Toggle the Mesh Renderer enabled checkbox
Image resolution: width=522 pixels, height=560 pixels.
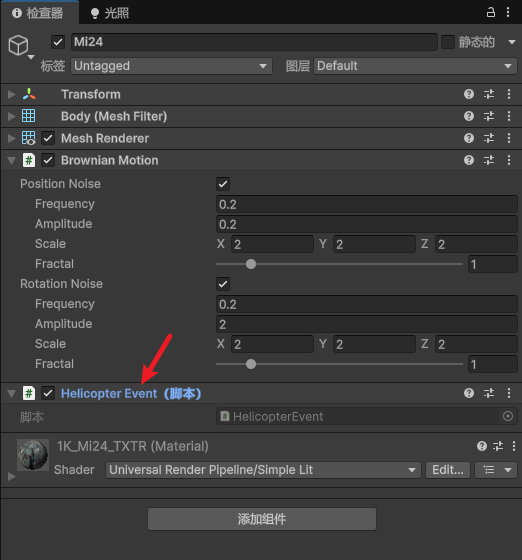pyautogui.click(x=48, y=138)
